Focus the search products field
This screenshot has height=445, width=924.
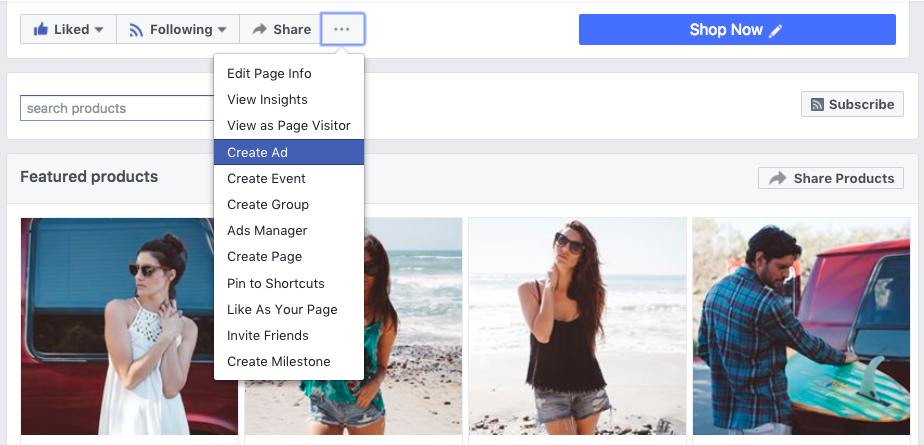tap(117, 108)
